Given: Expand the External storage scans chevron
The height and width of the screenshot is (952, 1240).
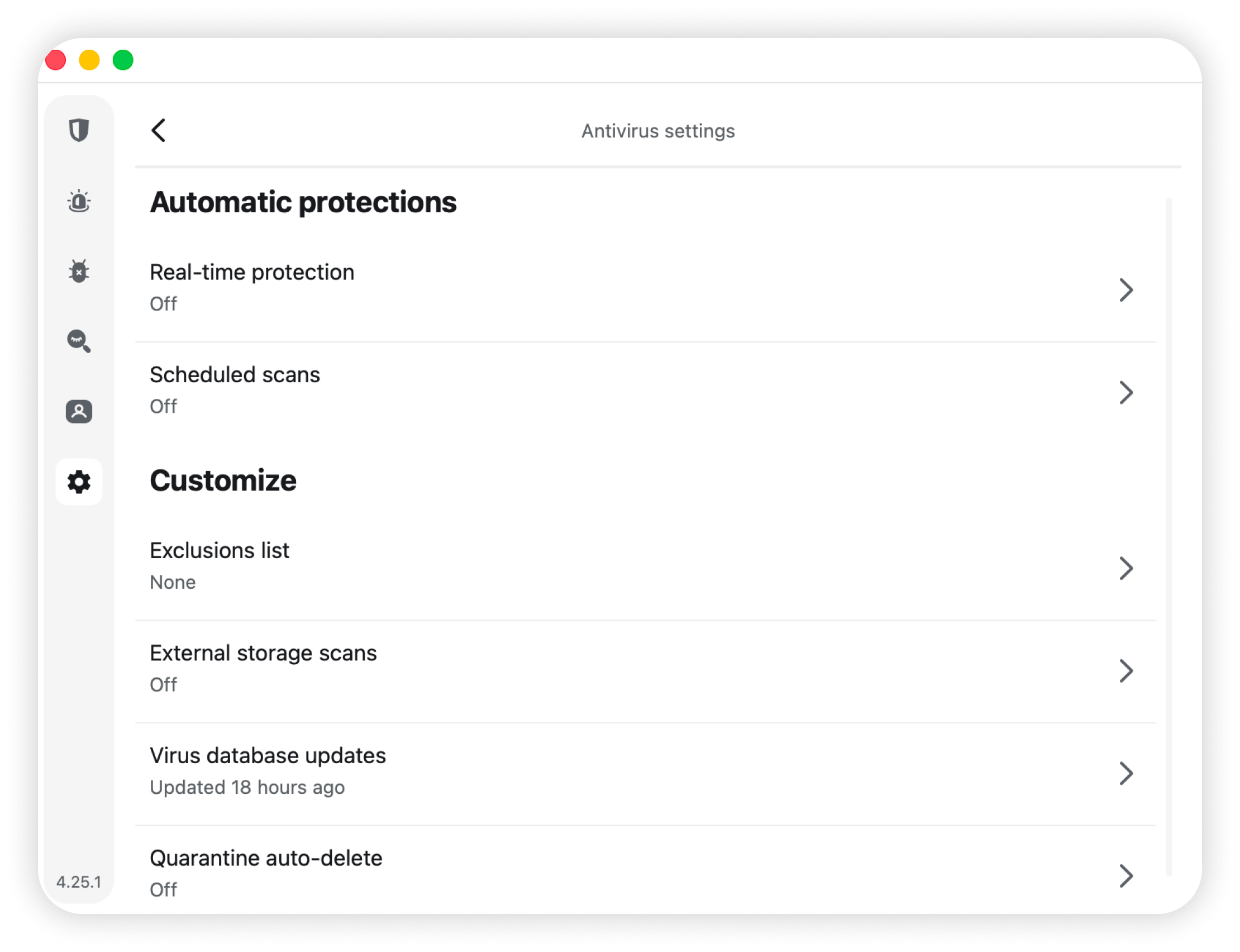Looking at the screenshot, I should (1125, 671).
